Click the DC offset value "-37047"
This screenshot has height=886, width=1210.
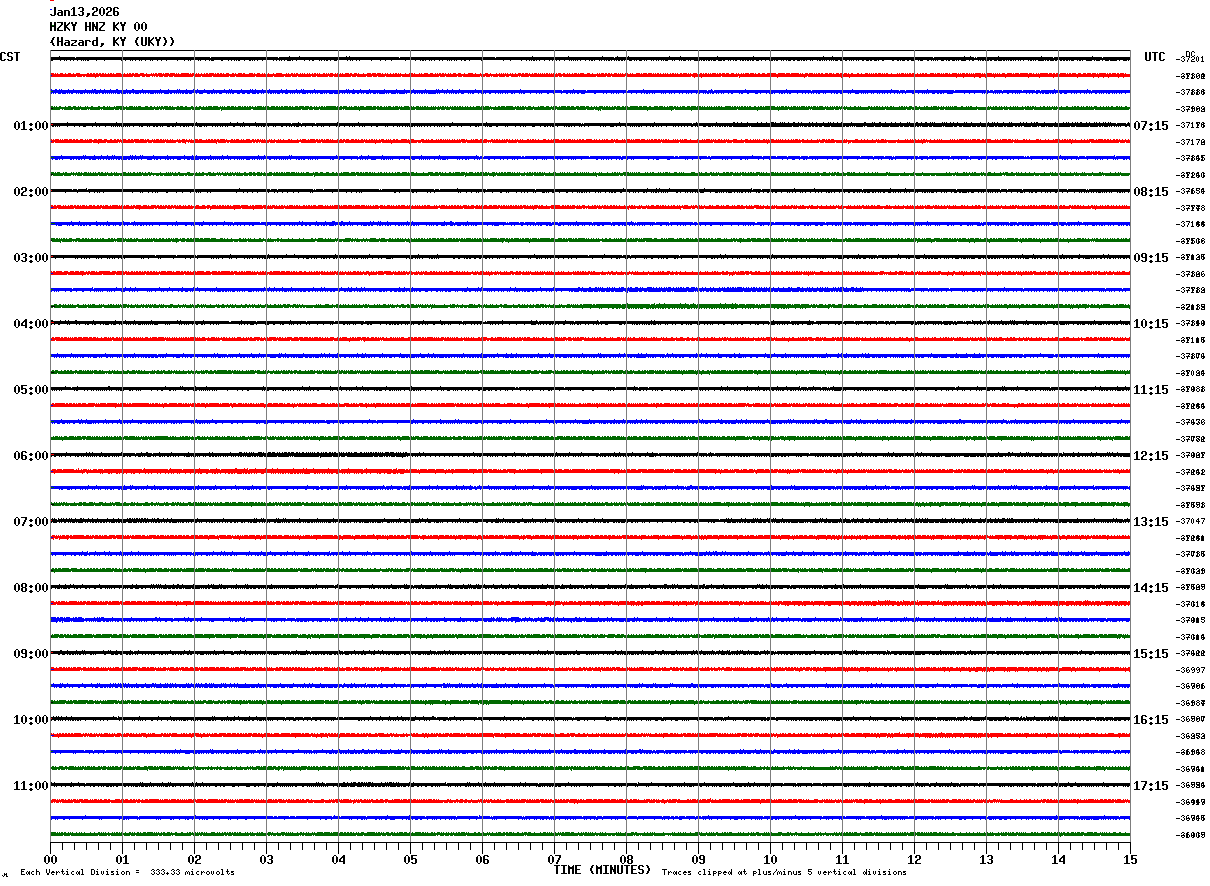[1190, 521]
